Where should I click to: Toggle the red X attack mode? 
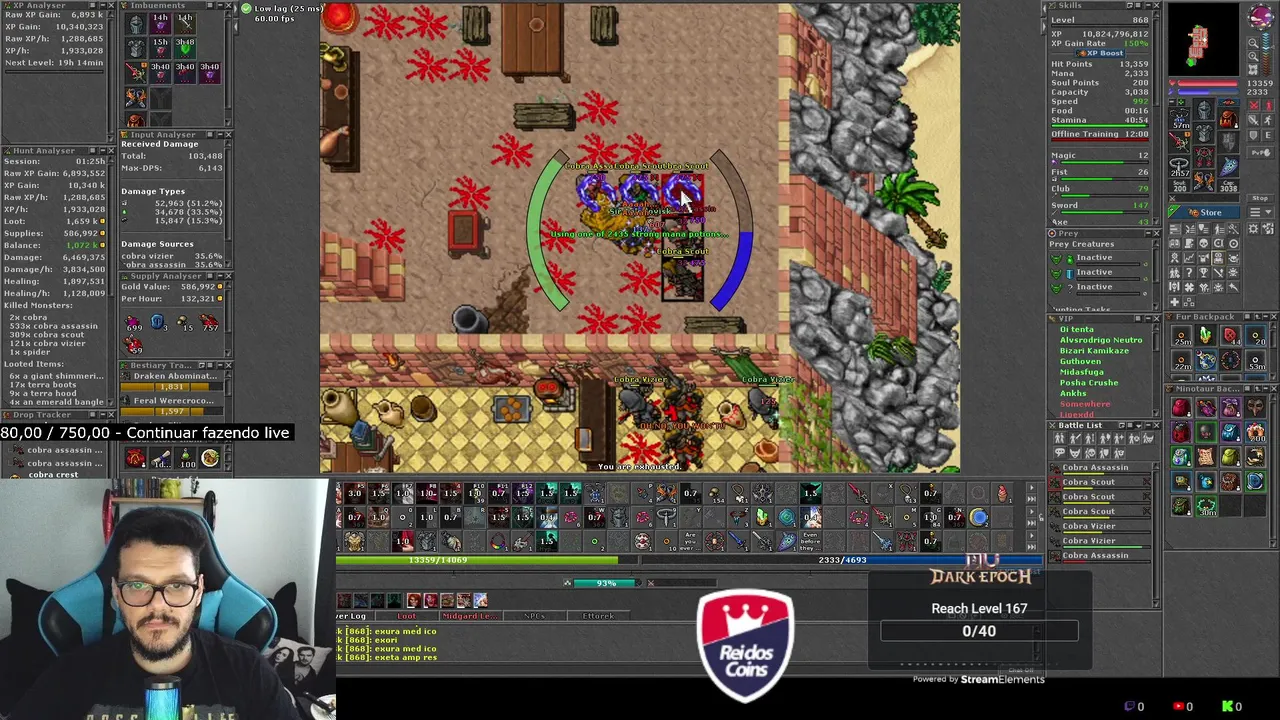pos(1254,105)
